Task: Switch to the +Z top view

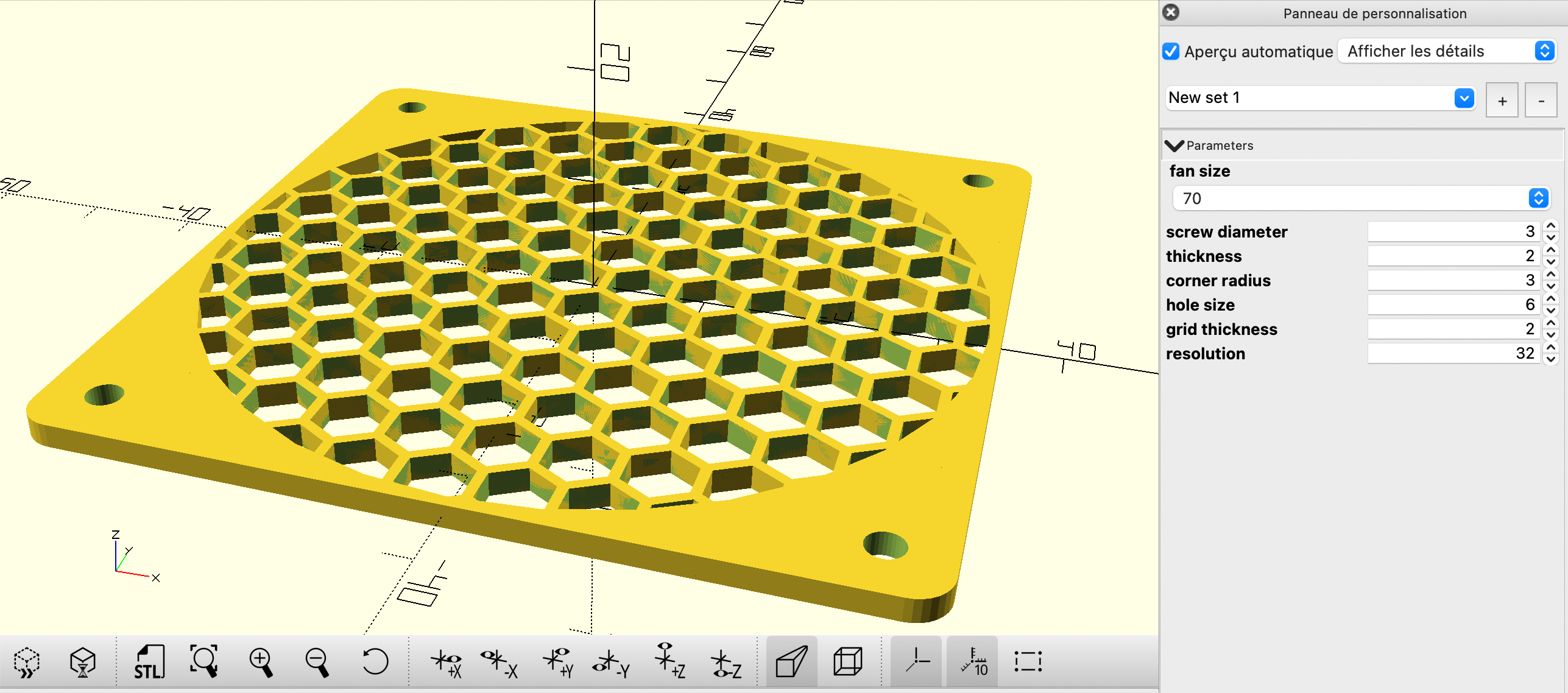Action: pyautogui.click(x=669, y=662)
